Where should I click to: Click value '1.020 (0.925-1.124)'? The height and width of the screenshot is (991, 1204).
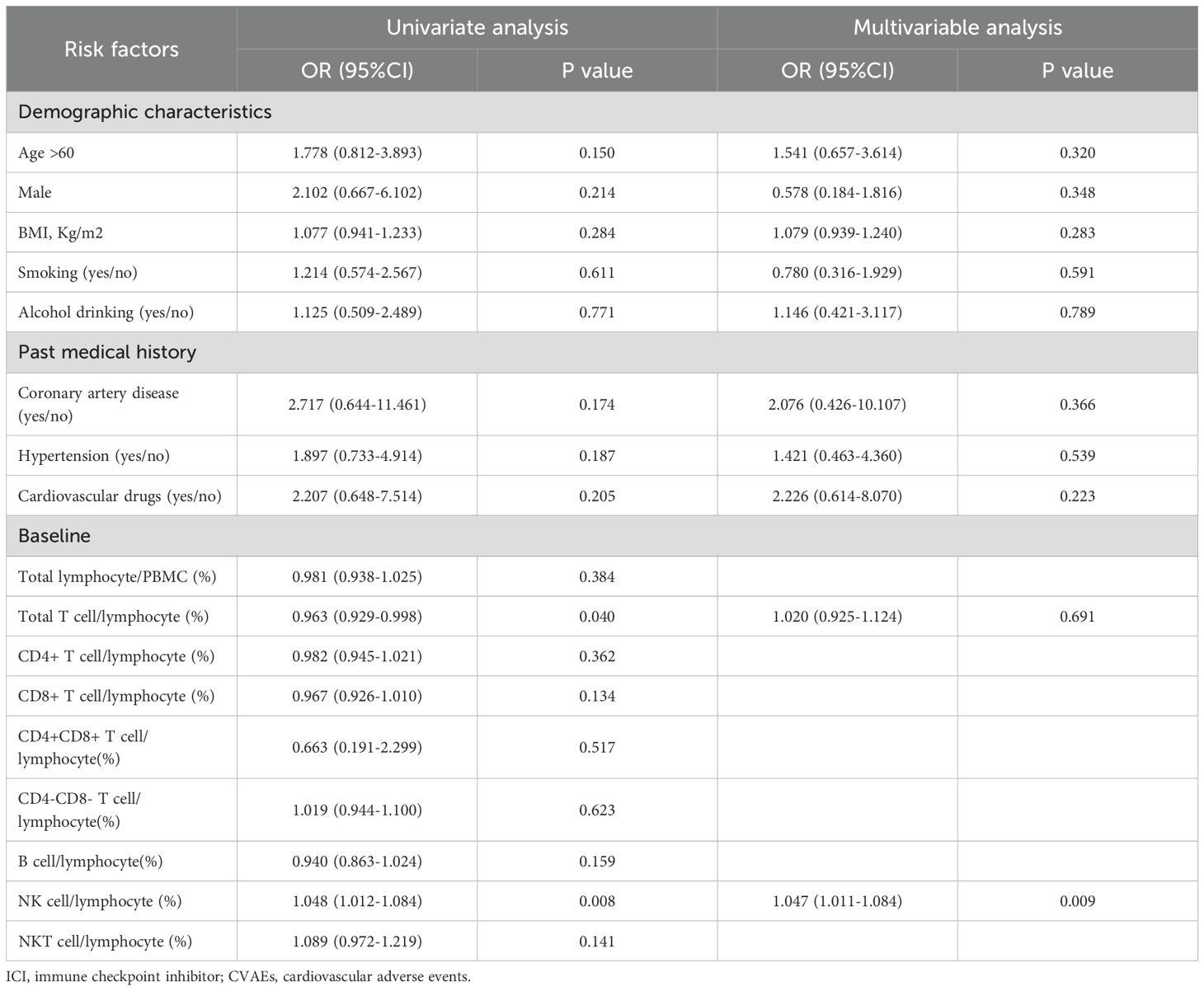tap(837, 617)
